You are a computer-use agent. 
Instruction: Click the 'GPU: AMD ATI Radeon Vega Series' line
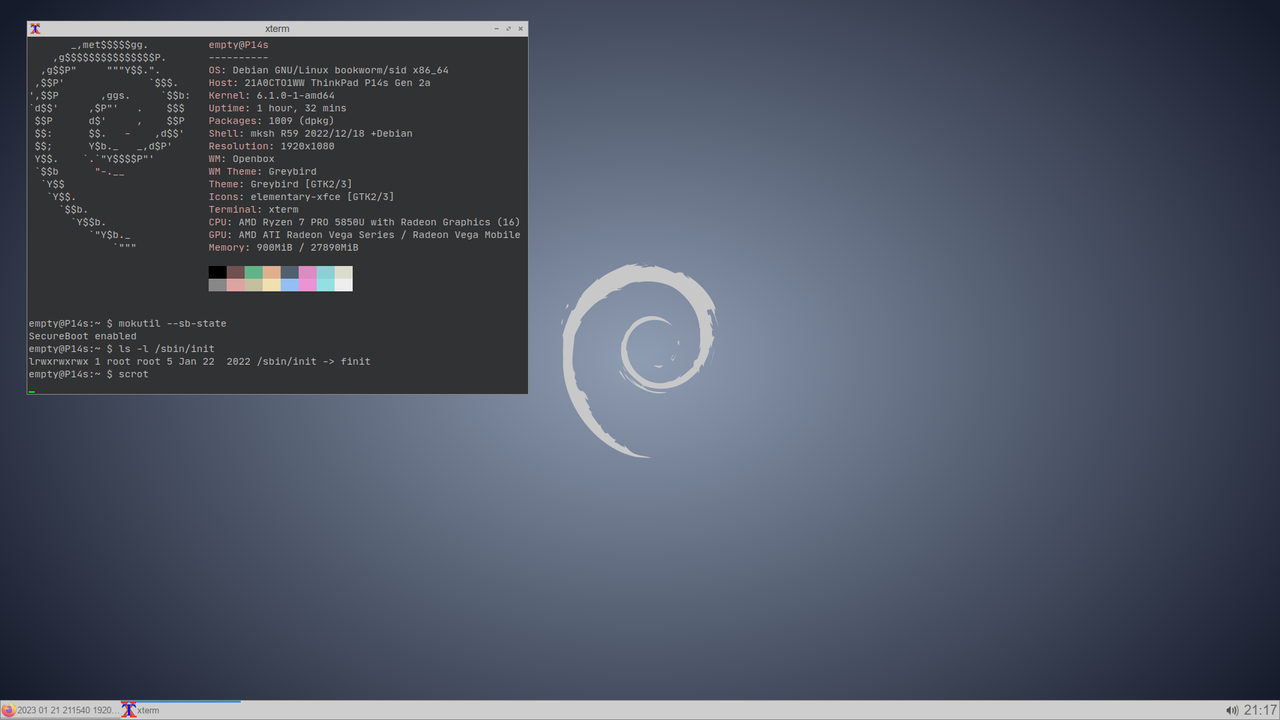[x=364, y=235]
